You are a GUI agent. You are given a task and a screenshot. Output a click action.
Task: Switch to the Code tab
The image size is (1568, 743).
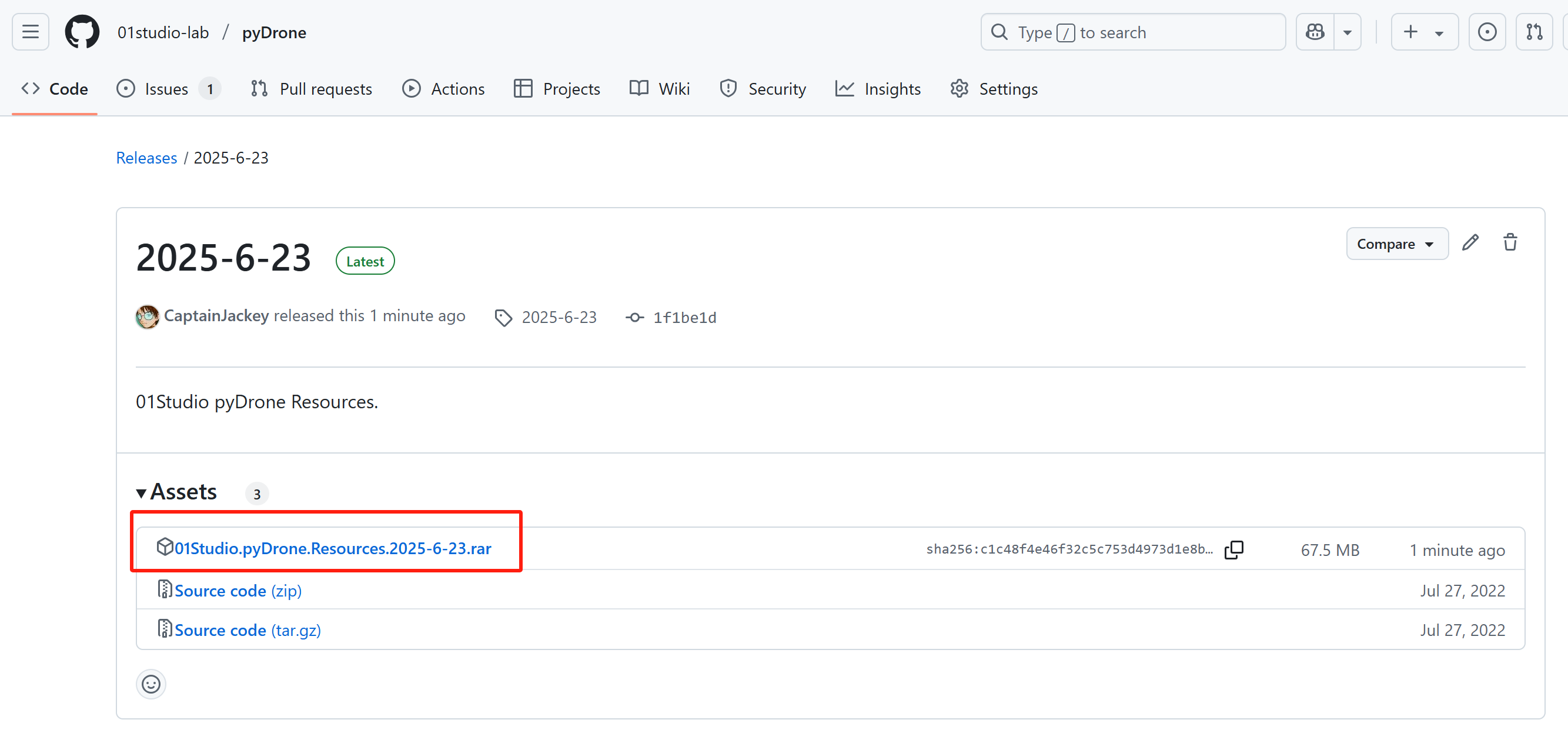tap(55, 89)
